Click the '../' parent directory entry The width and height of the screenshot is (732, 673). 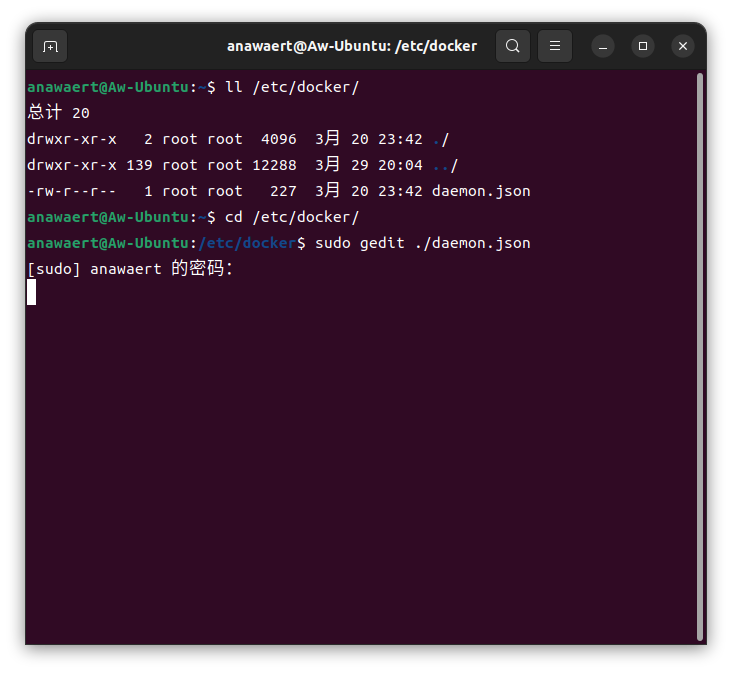click(x=445, y=165)
